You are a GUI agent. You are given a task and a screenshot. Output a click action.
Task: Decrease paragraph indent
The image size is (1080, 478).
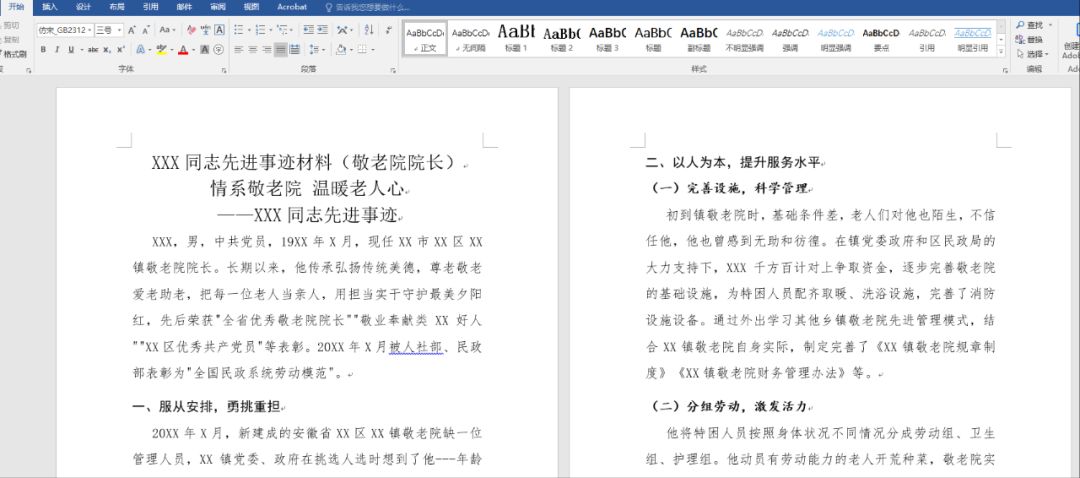click(x=308, y=30)
